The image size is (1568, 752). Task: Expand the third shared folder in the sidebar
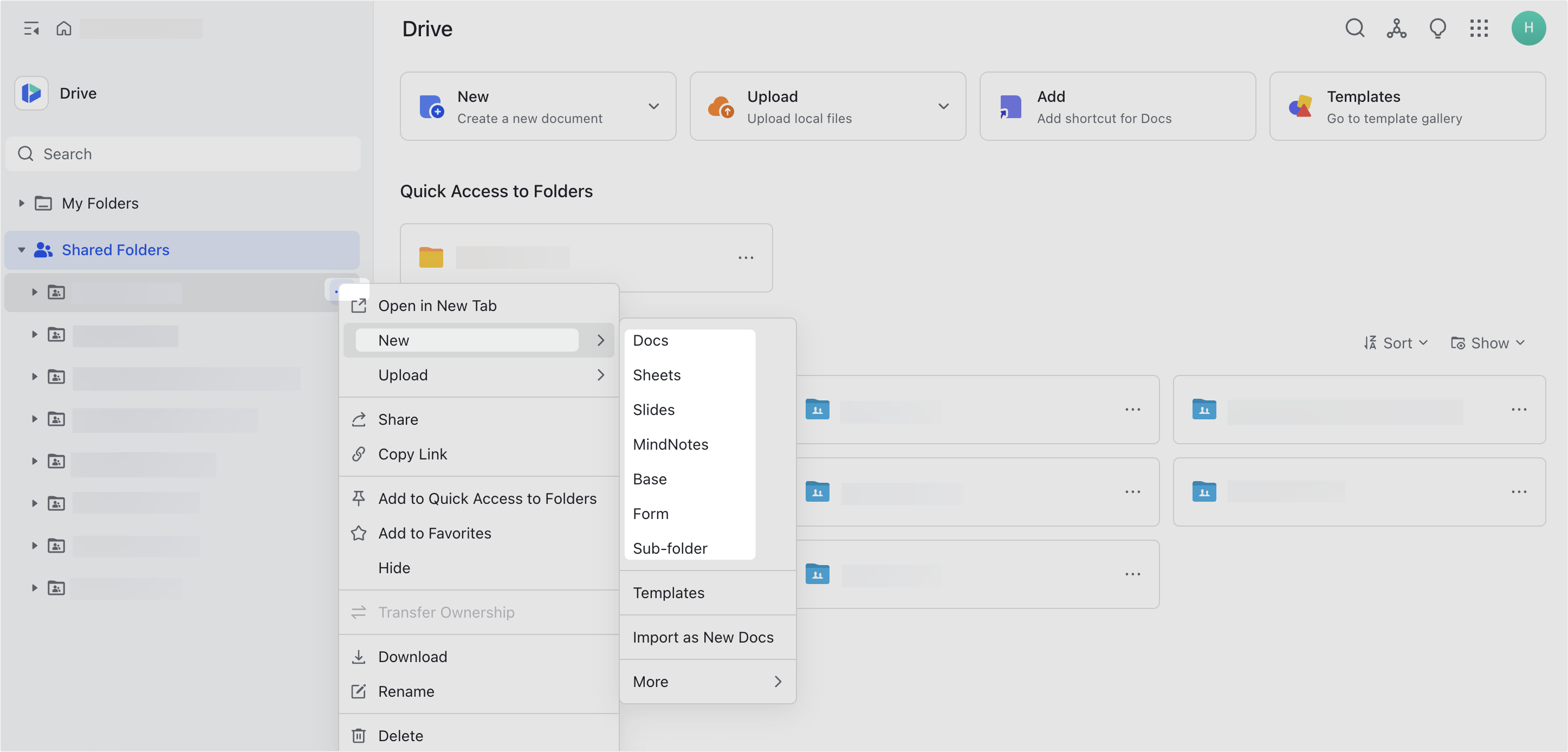coord(35,377)
